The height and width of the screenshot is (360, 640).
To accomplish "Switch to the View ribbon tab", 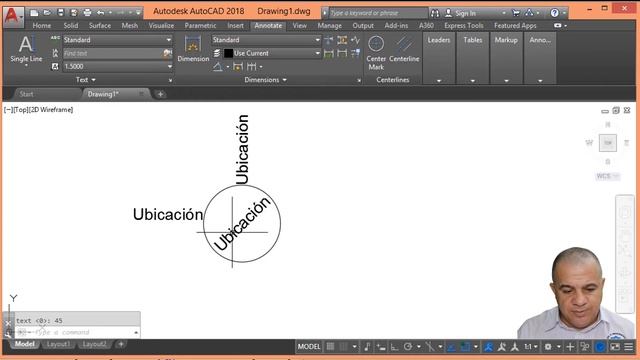I will [x=300, y=25].
